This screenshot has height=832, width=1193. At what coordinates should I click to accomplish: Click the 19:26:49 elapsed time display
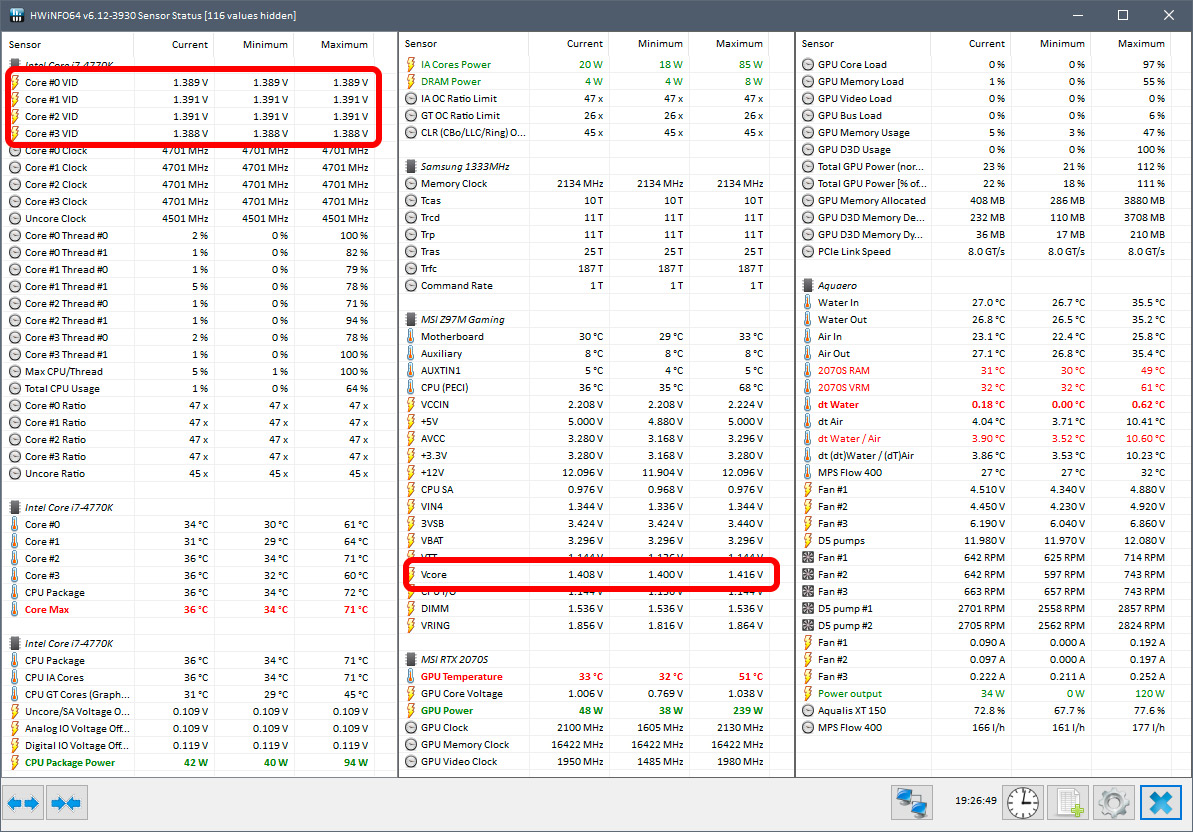[x=975, y=801]
